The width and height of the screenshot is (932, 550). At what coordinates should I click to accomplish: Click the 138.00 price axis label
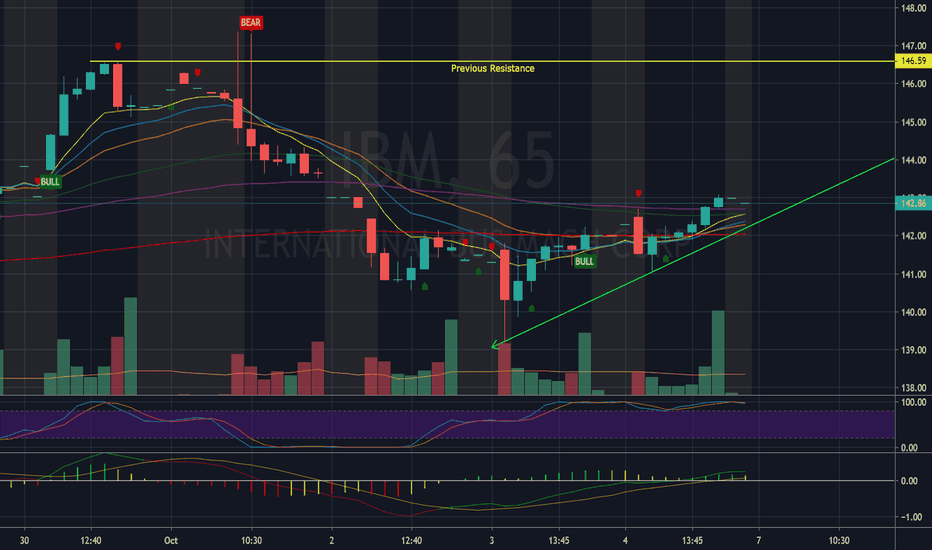click(913, 388)
